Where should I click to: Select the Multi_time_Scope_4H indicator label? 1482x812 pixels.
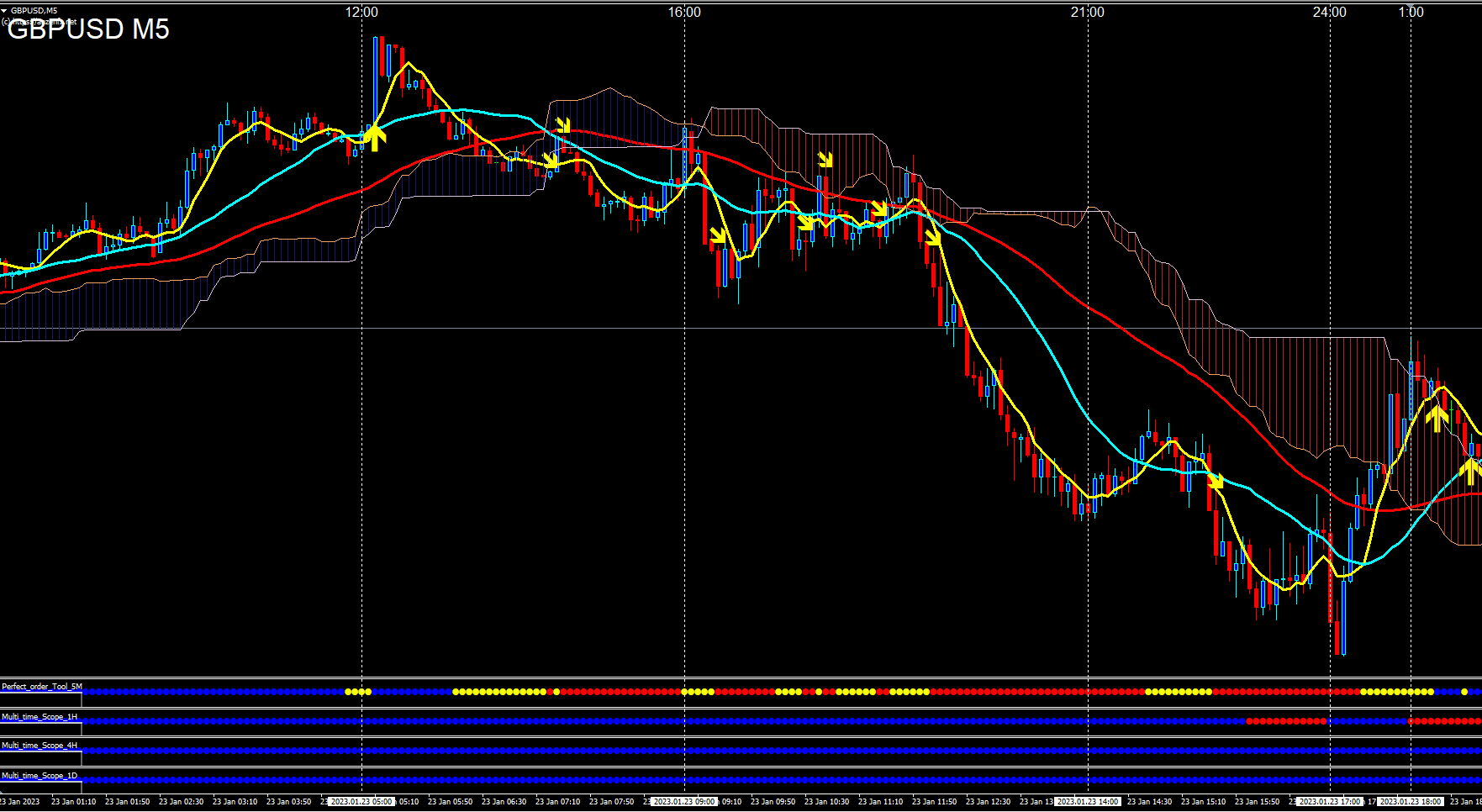point(40,746)
